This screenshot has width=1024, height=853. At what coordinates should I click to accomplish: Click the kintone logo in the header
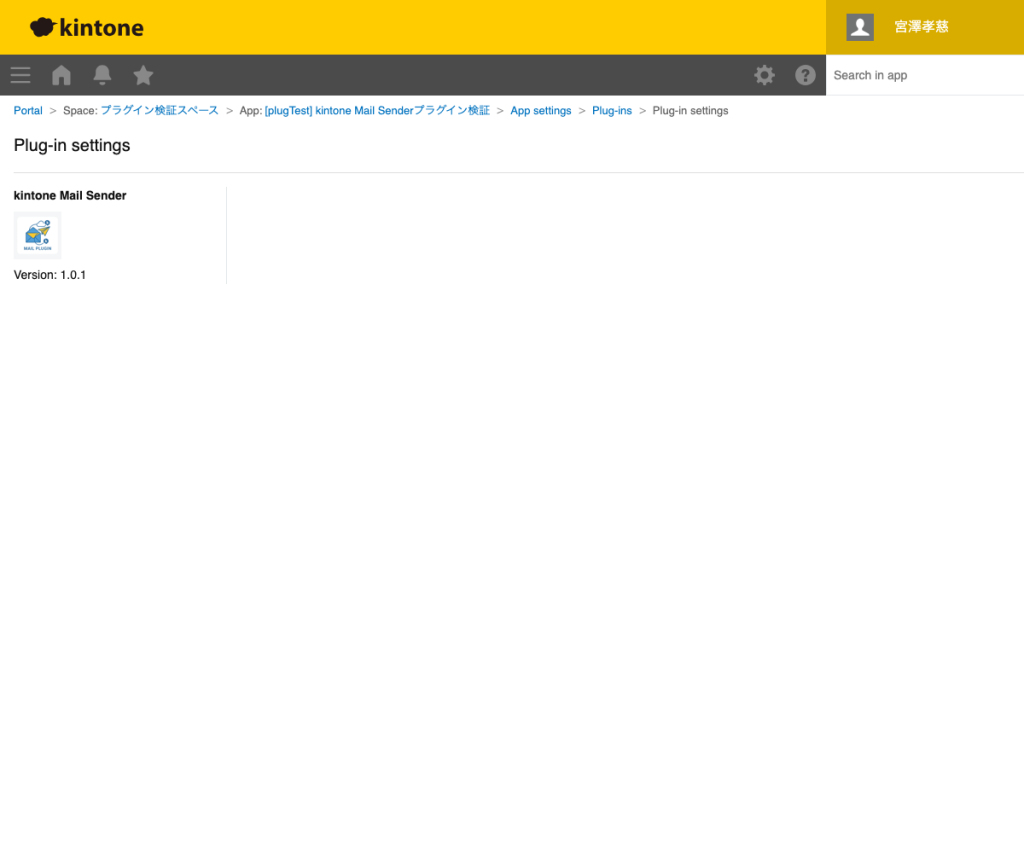(x=86, y=27)
